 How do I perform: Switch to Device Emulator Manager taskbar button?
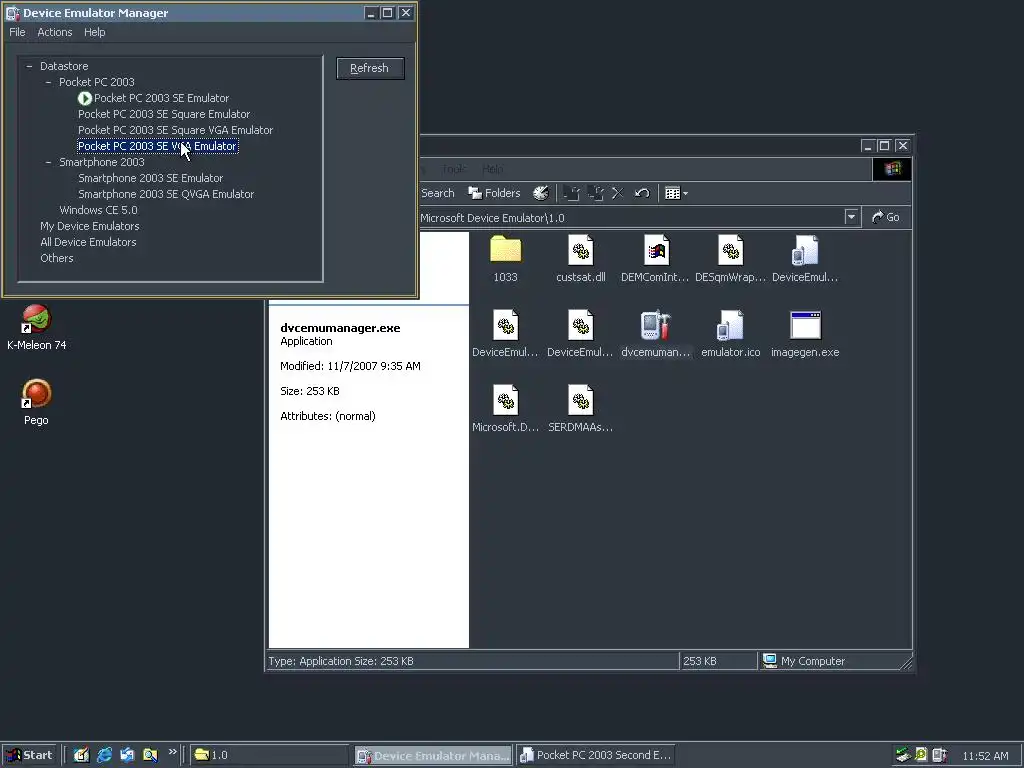433,756
